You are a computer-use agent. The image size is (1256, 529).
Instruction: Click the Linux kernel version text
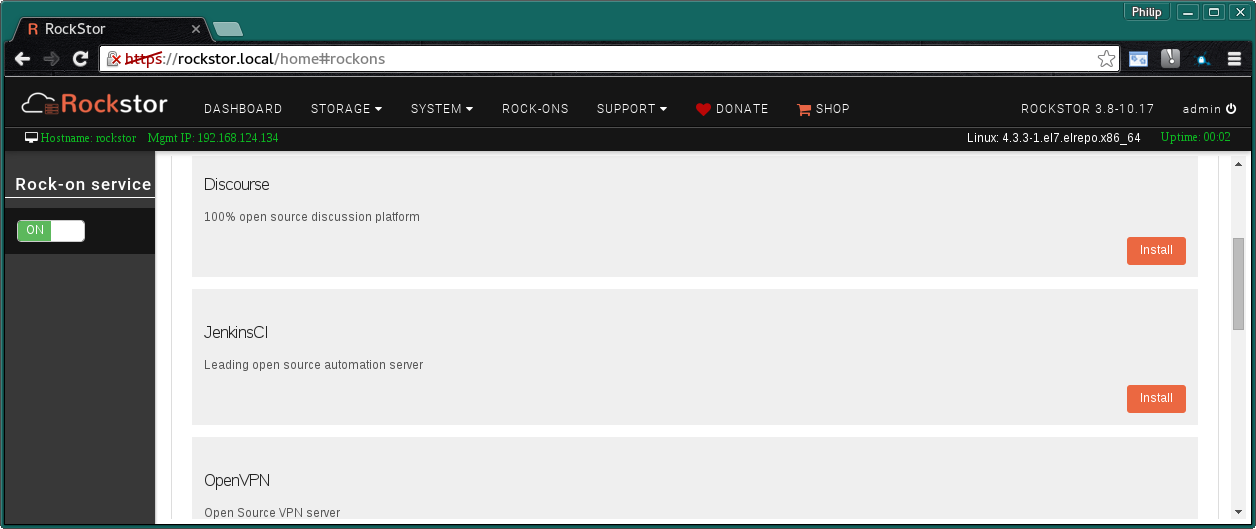pyautogui.click(x=1054, y=138)
